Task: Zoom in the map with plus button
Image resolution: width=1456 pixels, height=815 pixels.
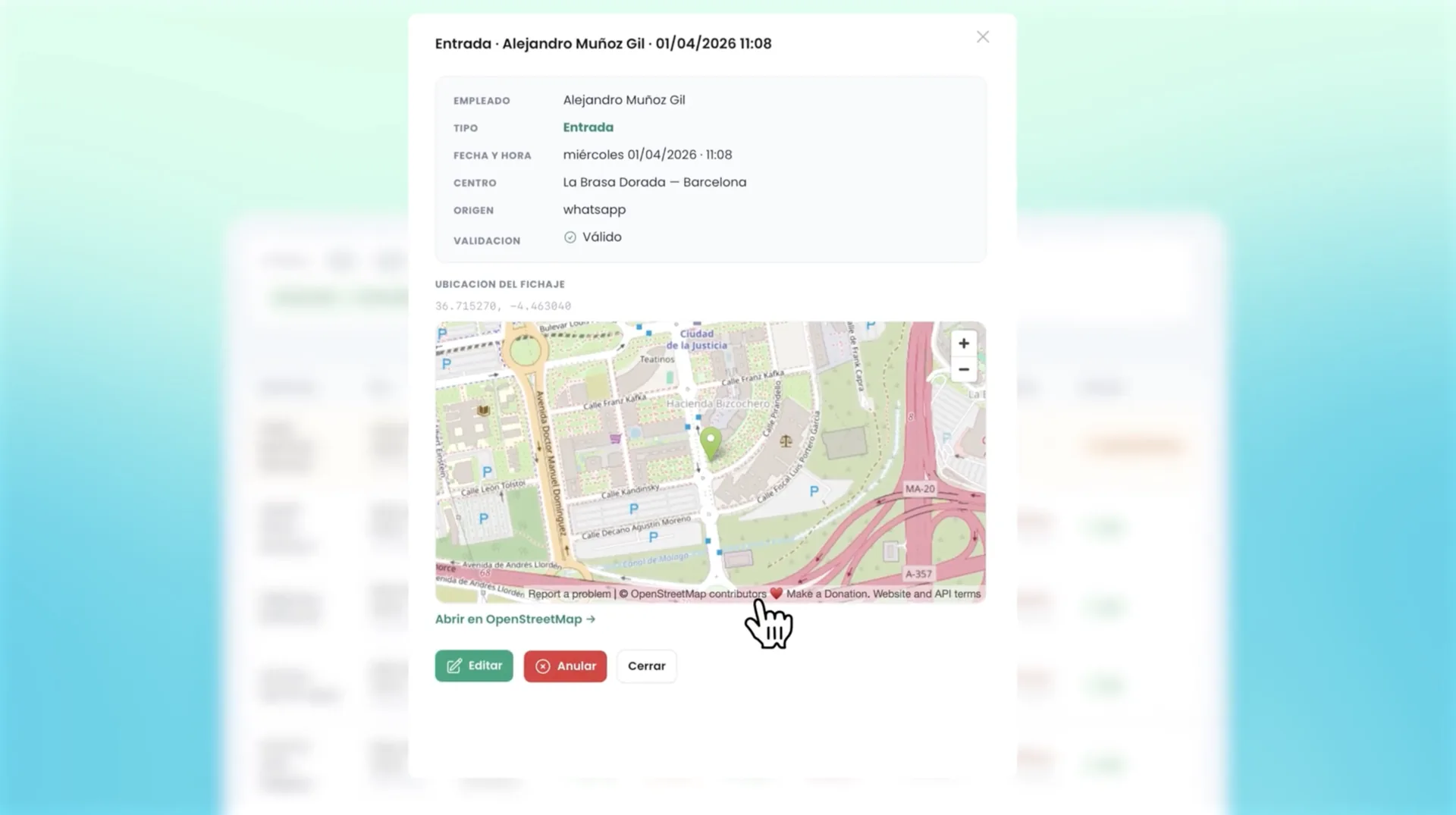Action: 963,343
